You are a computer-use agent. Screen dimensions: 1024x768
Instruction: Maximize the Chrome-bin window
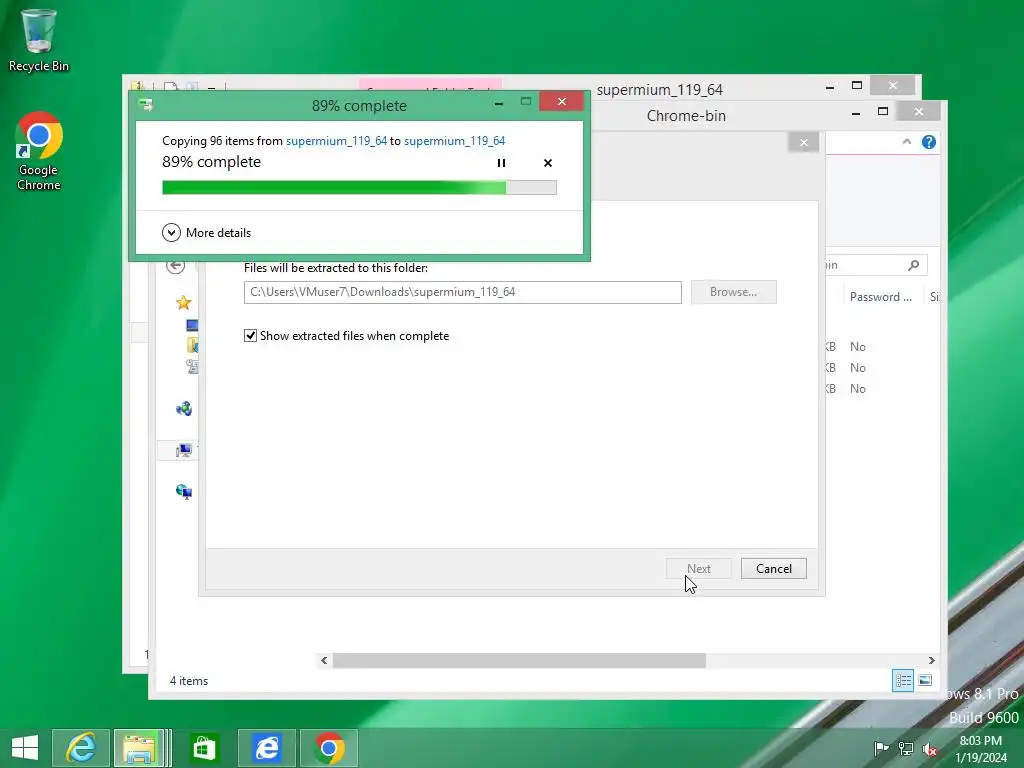[x=883, y=112]
